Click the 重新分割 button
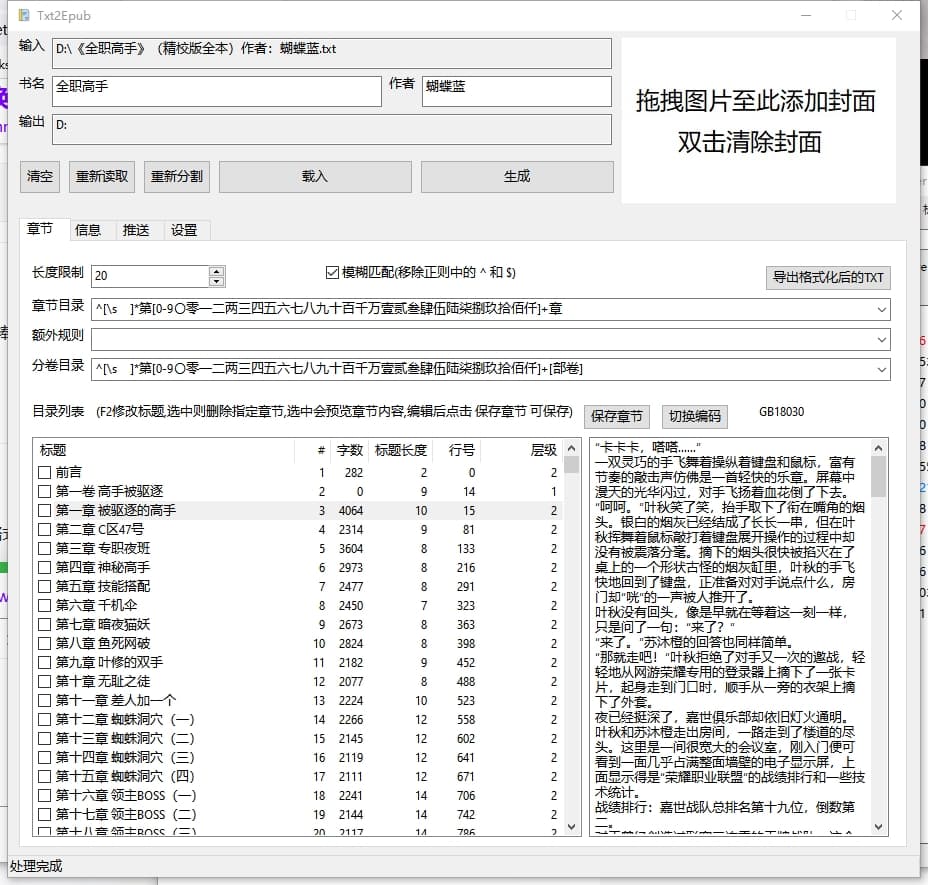This screenshot has height=885, width=928. click(177, 177)
